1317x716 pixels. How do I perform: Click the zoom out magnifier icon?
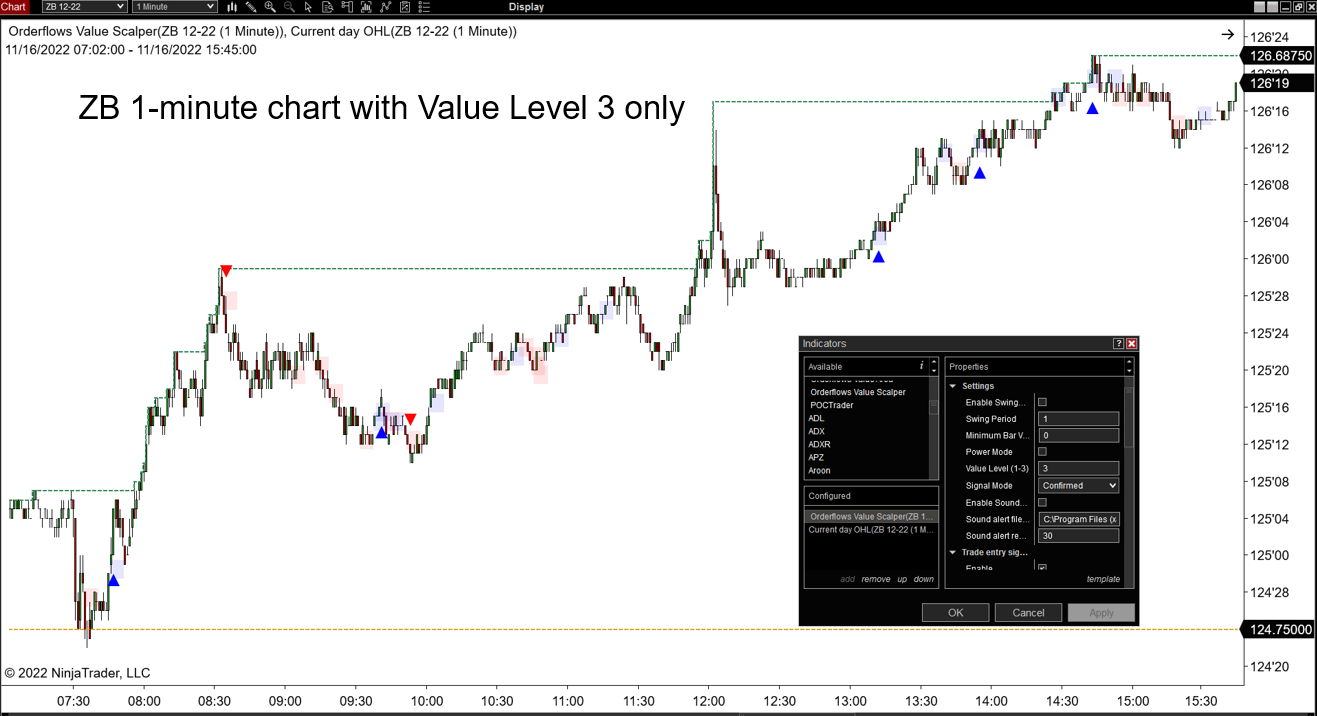tap(289, 7)
